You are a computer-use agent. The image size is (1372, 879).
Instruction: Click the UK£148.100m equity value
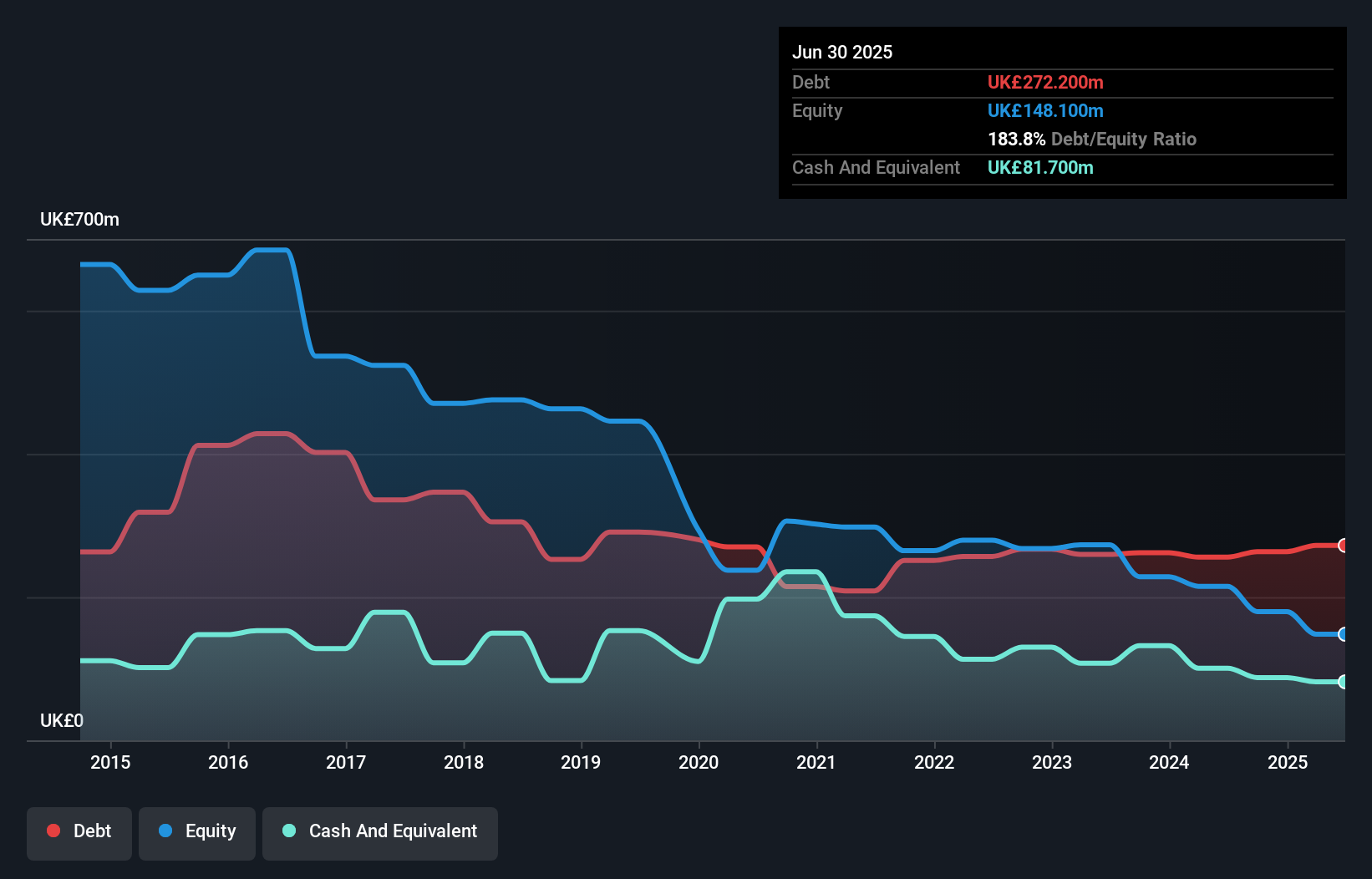point(1045,111)
